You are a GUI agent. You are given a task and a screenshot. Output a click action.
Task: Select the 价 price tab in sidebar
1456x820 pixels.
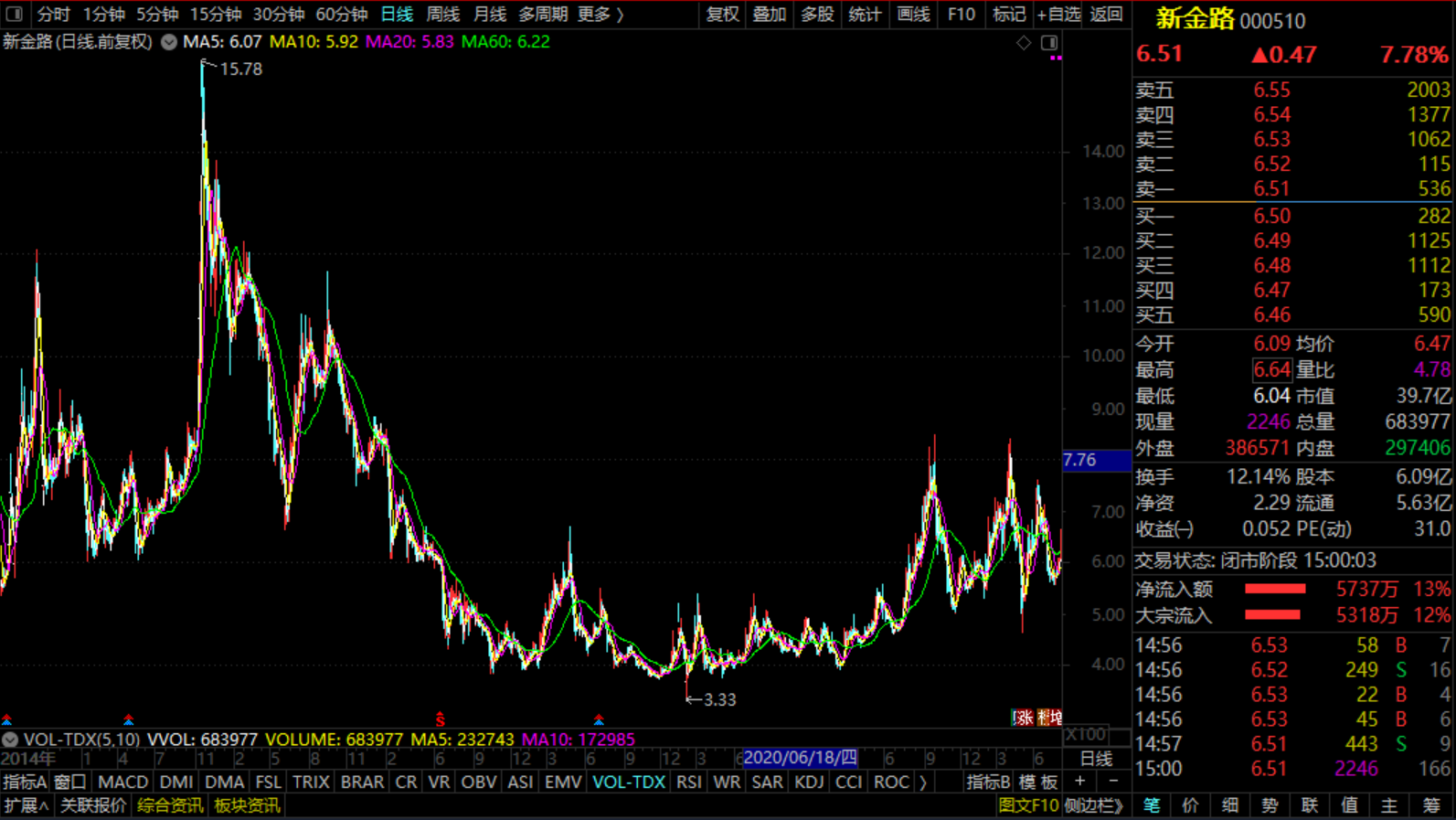click(1190, 805)
